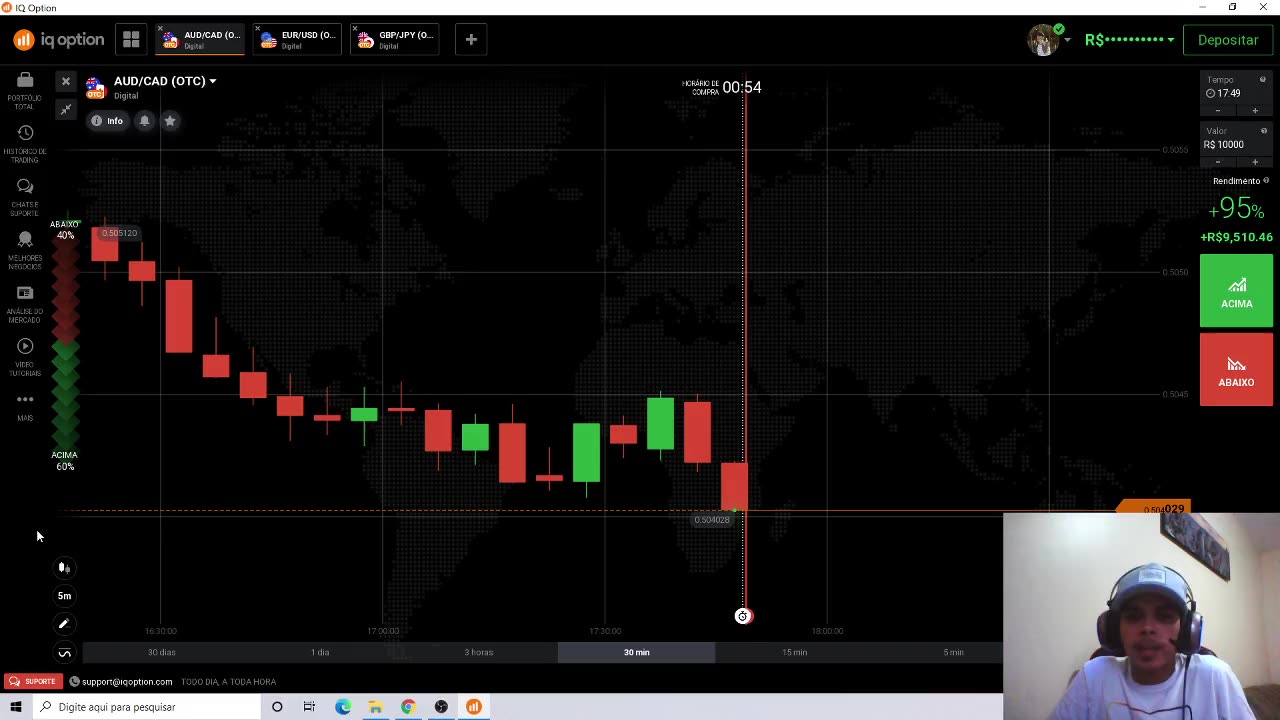Click the Windows taskbar search box
Viewport: 1280px width, 720px height.
pos(146,707)
